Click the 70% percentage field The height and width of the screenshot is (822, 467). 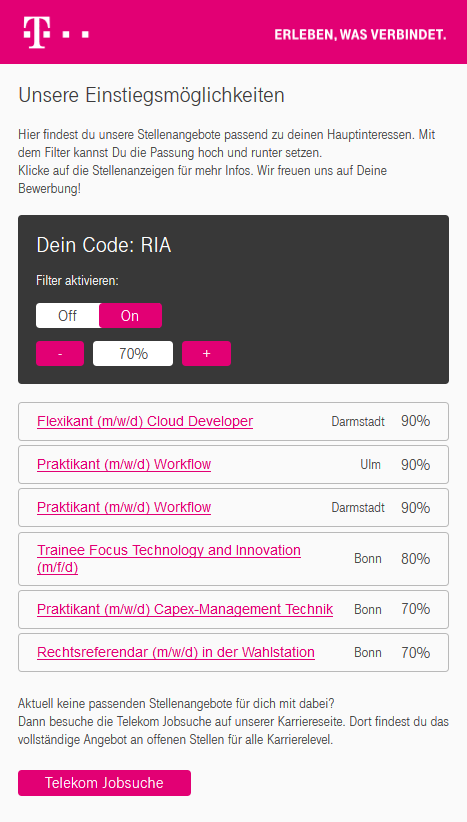coord(133,353)
